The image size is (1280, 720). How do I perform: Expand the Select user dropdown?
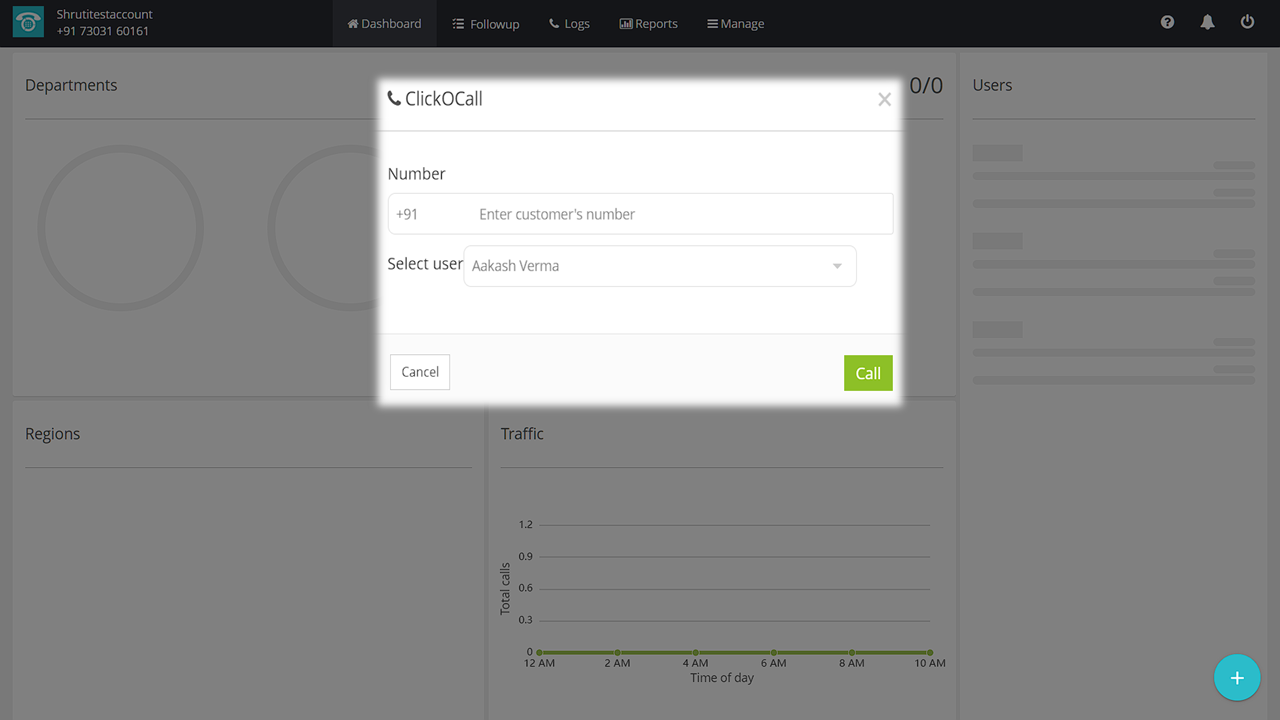[x=659, y=266]
